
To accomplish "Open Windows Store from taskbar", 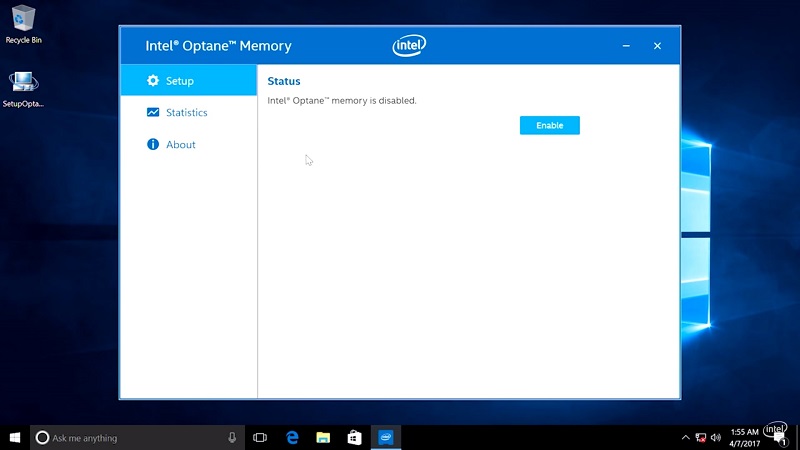I will coord(355,438).
